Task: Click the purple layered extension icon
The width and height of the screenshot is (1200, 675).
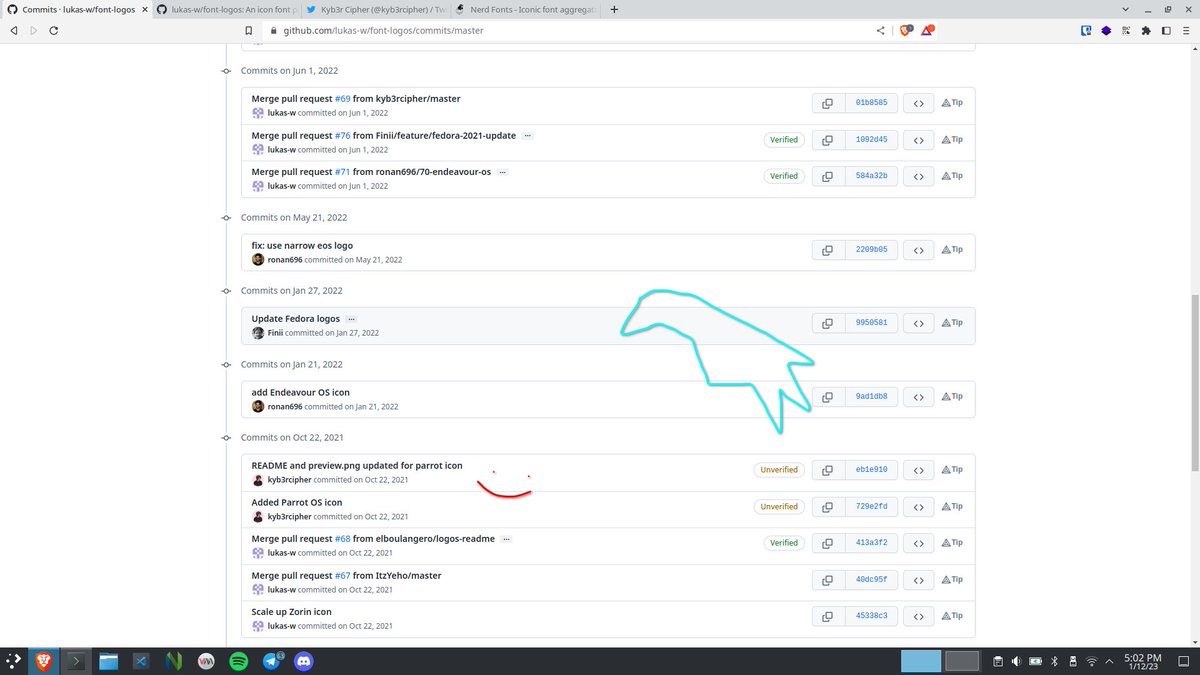Action: (1106, 31)
